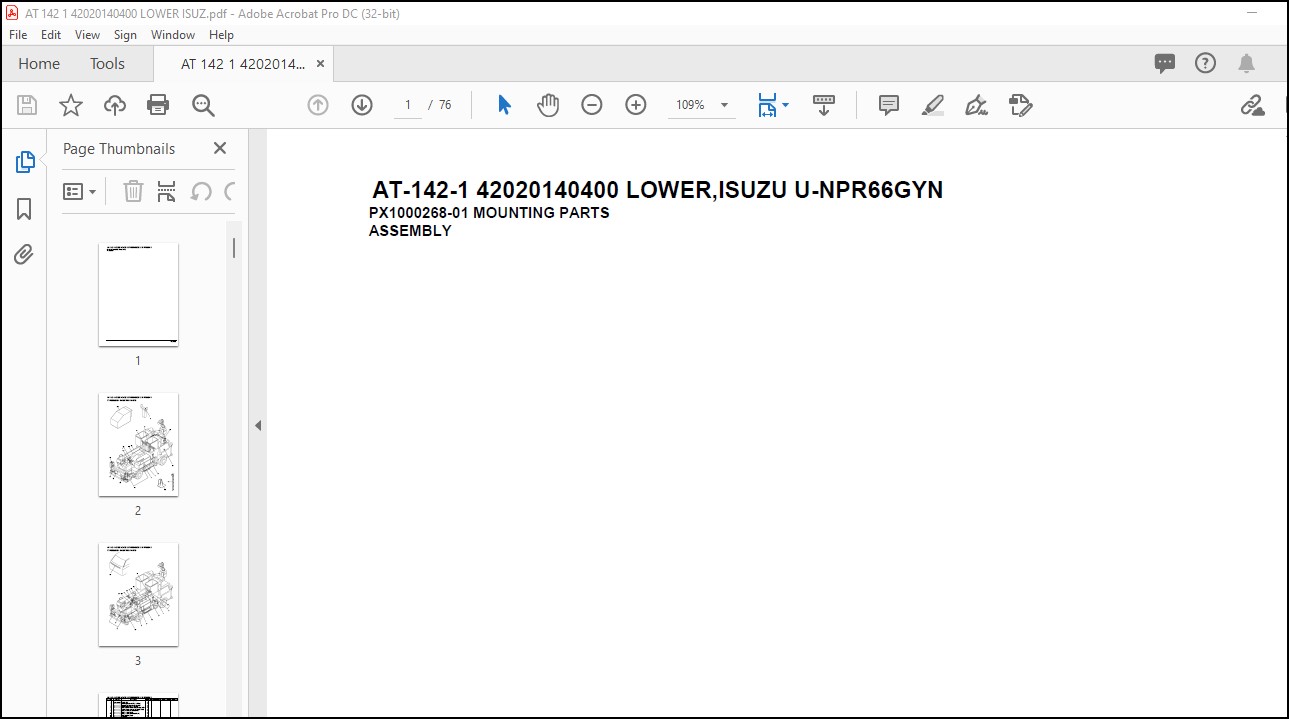The image size is (1289, 719).
Task: Enable scrolling mode keyboard icon
Action: pyautogui.click(x=824, y=105)
